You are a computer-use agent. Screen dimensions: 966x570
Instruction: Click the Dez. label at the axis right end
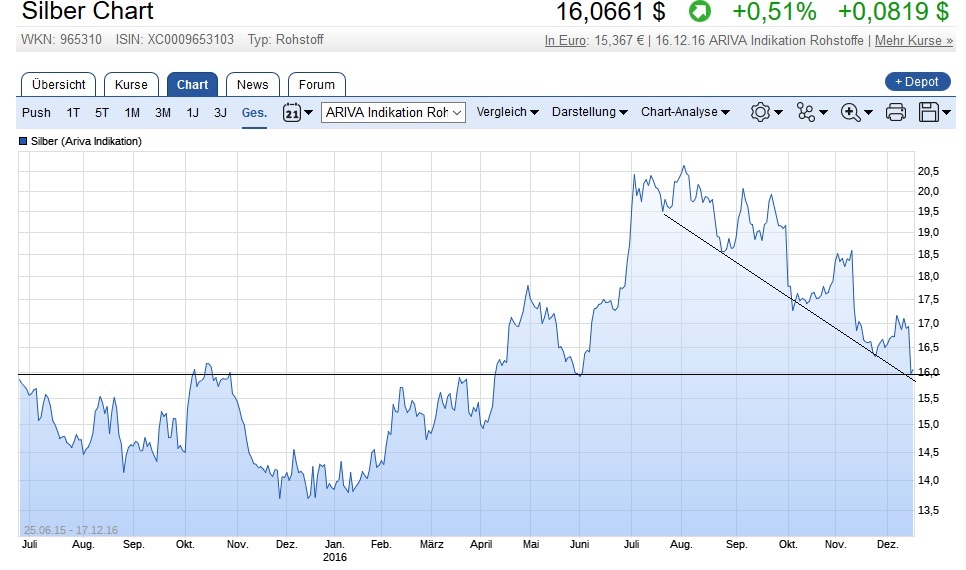click(x=888, y=544)
